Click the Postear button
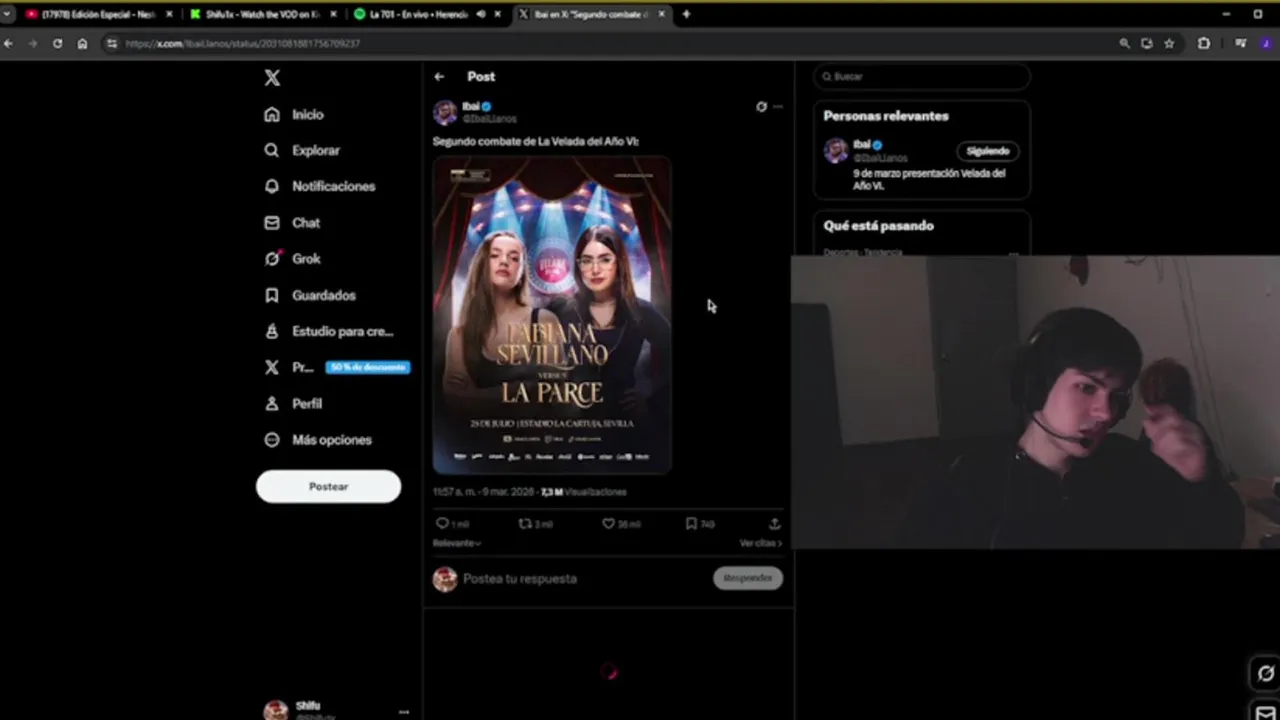The width and height of the screenshot is (1280, 720). [328, 487]
